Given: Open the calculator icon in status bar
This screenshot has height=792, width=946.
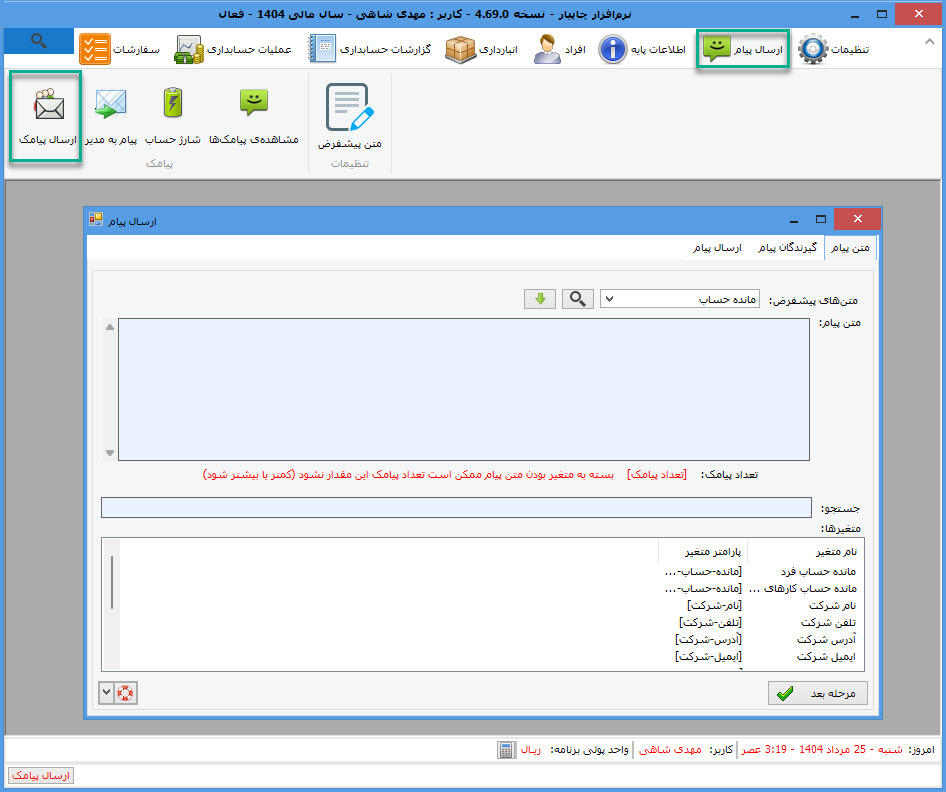Looking at the screenshot, I should click(x=508, y=749).
